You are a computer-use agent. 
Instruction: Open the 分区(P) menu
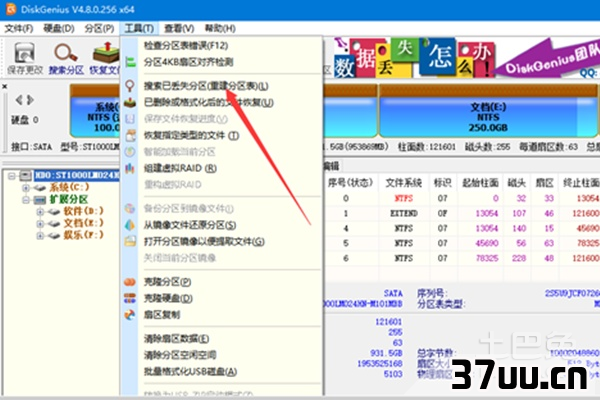click(x=99, y=28)
